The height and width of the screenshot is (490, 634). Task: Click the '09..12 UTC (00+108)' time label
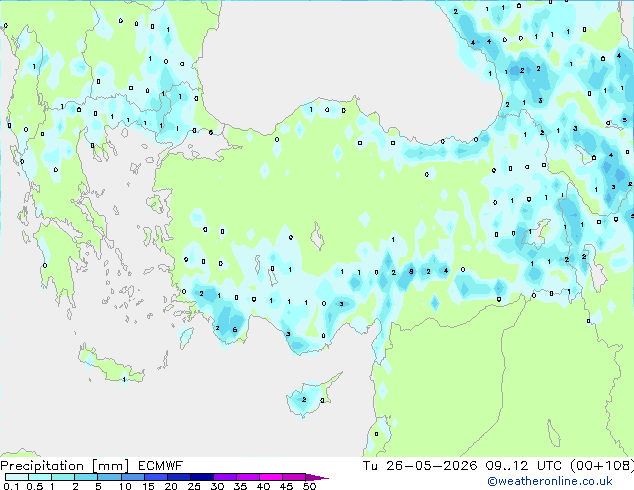(560, 466)
